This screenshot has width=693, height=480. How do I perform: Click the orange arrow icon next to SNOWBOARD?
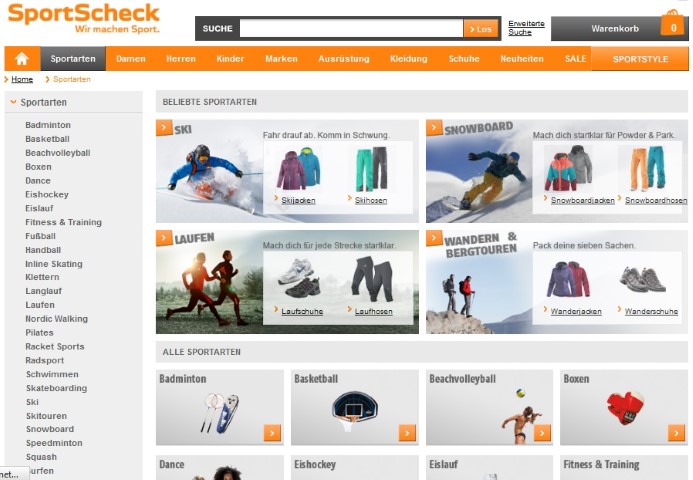tap(434, 128)
